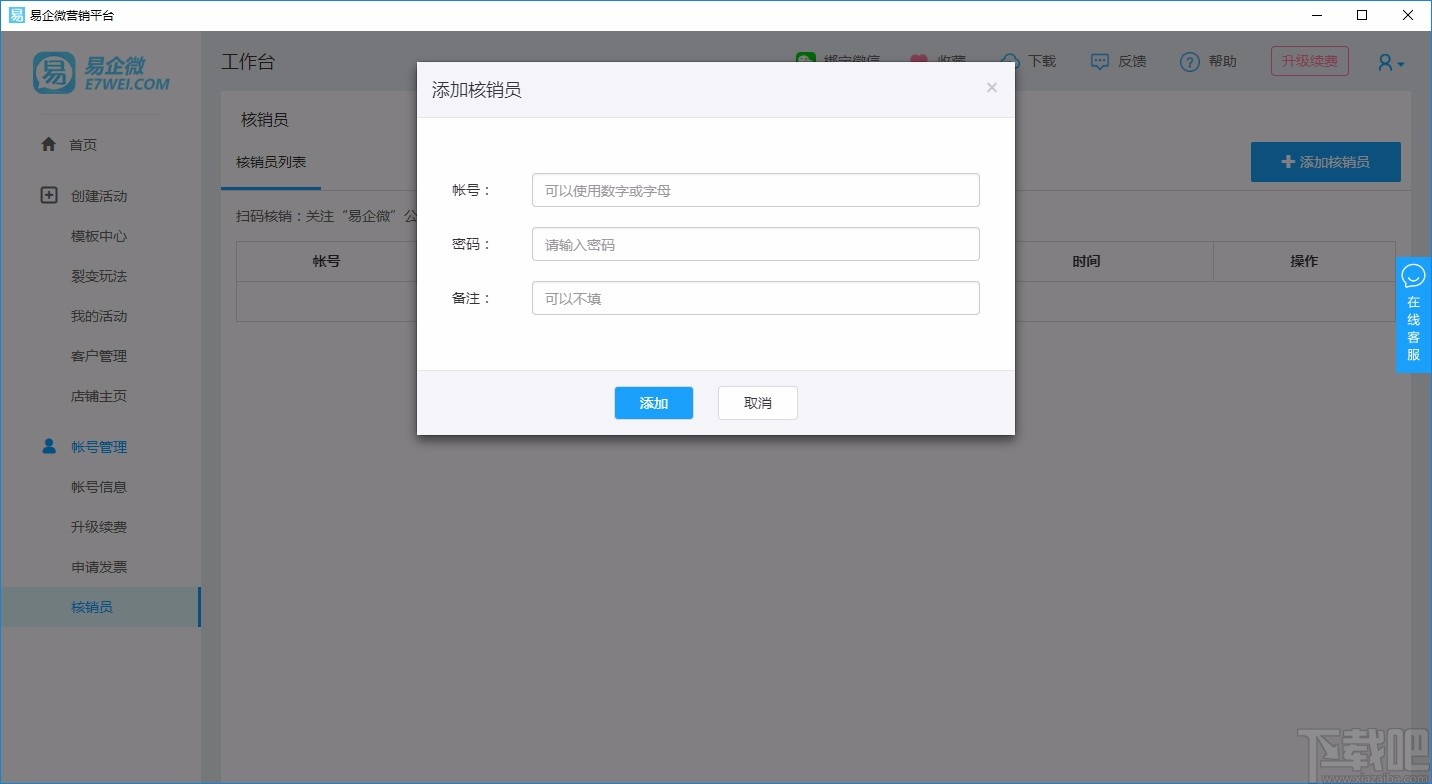
Task: Focus the 密码 input field
Action: coord(755,244)
